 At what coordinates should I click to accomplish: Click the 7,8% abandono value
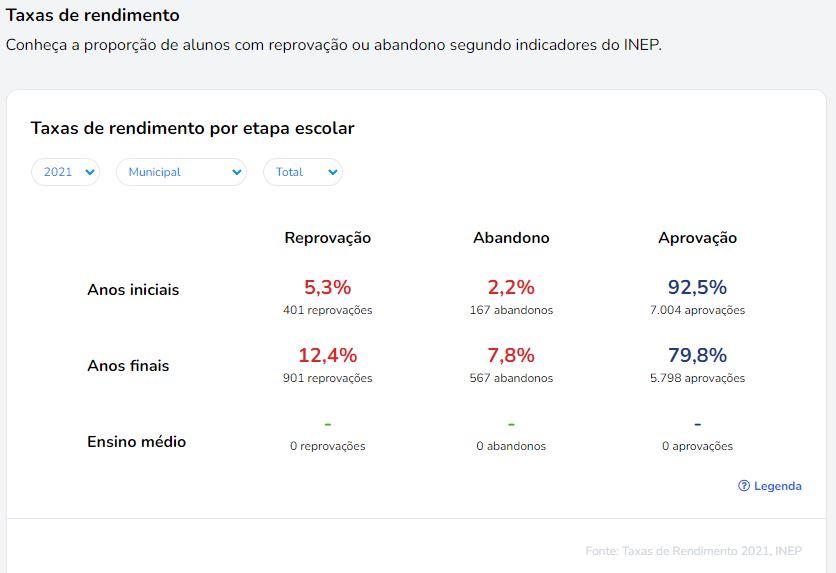[x=511, y=356]
